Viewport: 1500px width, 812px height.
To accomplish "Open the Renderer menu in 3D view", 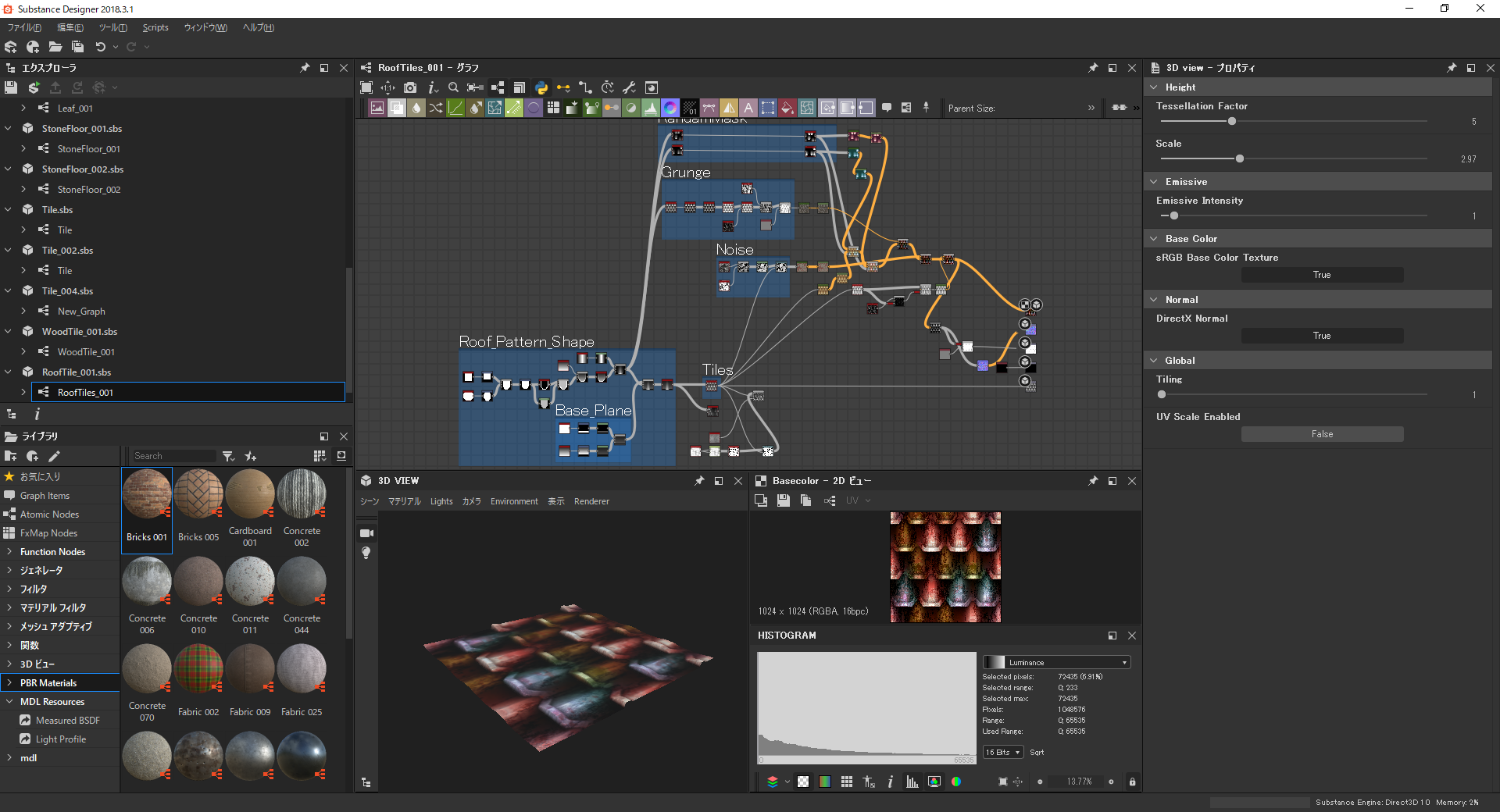I will 591,501.
